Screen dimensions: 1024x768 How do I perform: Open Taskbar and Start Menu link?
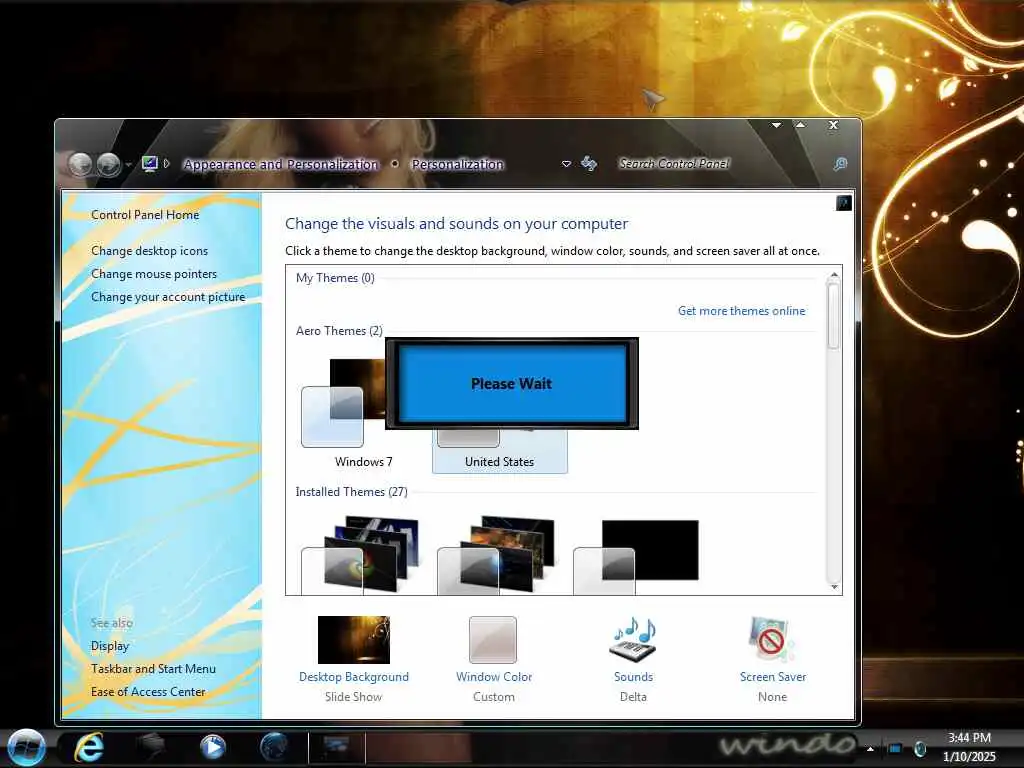tap(153, 669)
